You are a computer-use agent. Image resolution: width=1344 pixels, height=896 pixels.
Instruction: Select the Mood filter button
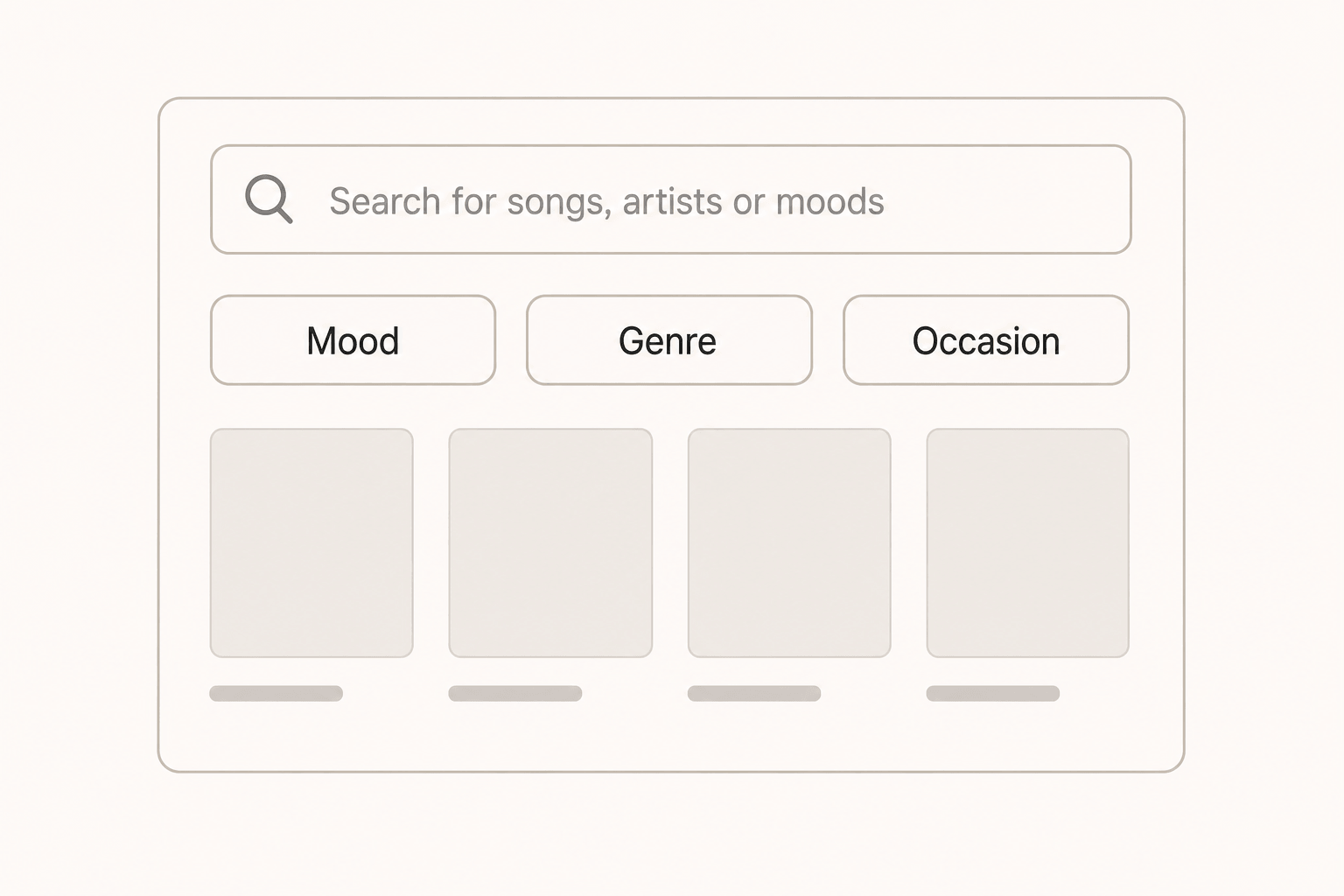coord(353,340)
